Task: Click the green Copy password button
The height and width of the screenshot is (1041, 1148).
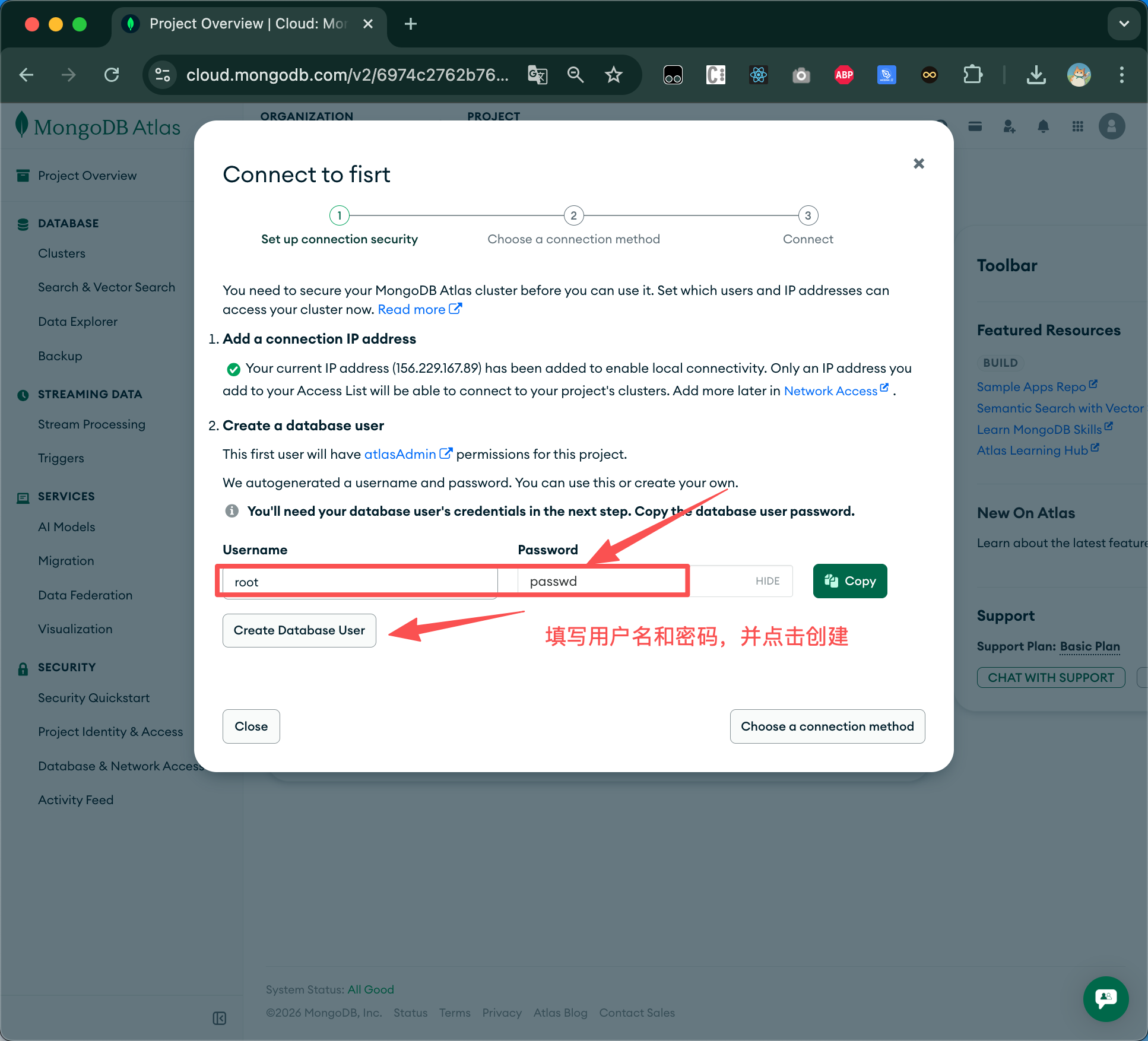Action: tap(849, 581)
